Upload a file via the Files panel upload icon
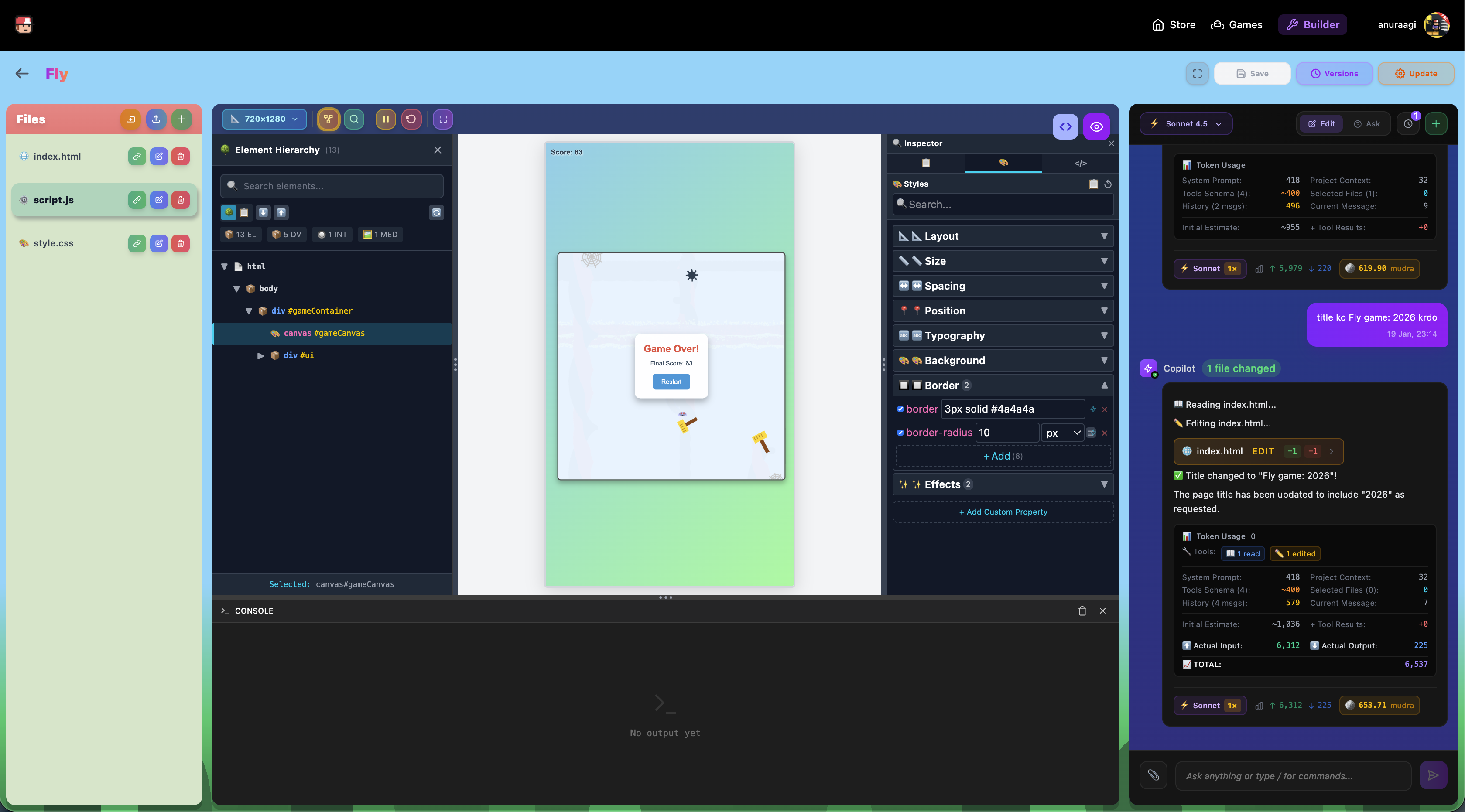This screenshot has height=812, width=1465. [x=156, y=119]
